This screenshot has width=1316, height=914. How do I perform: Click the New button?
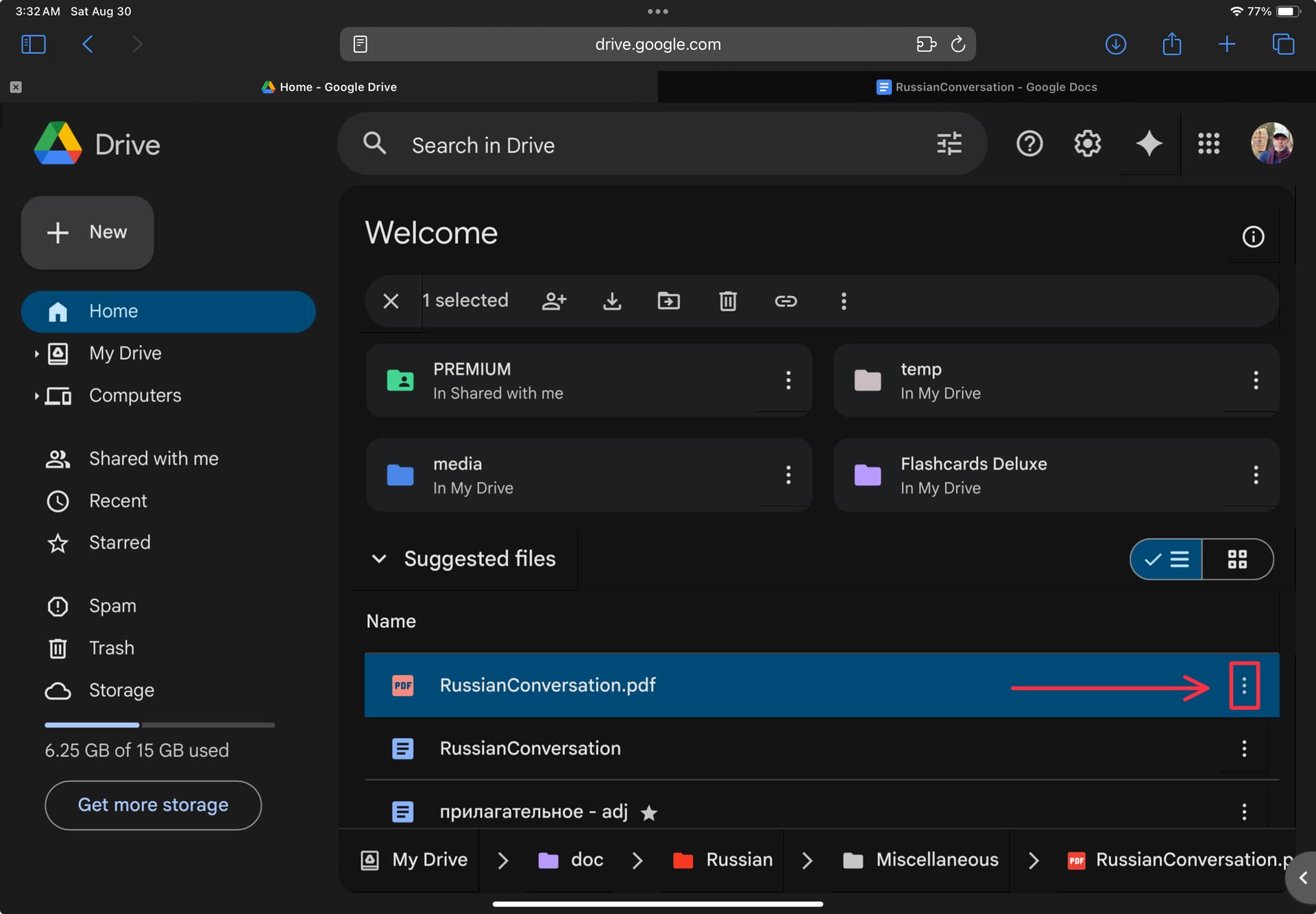(x=88, y=232)
